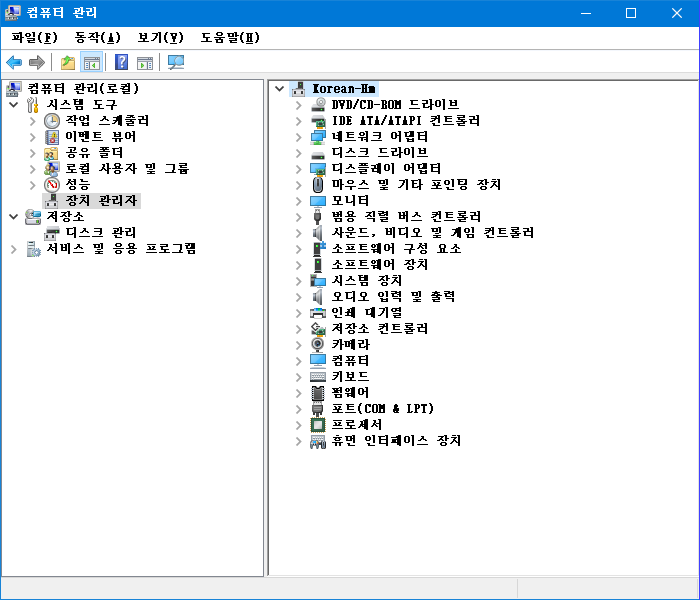
Task: Select the 이벤트 뷰어 tree item
Action: point(101,137)
